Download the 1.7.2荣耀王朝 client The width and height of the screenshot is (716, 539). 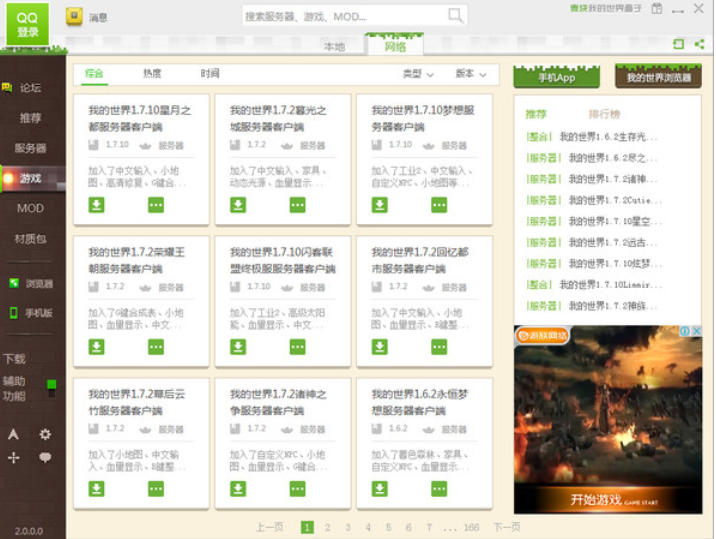pos(96,347)
